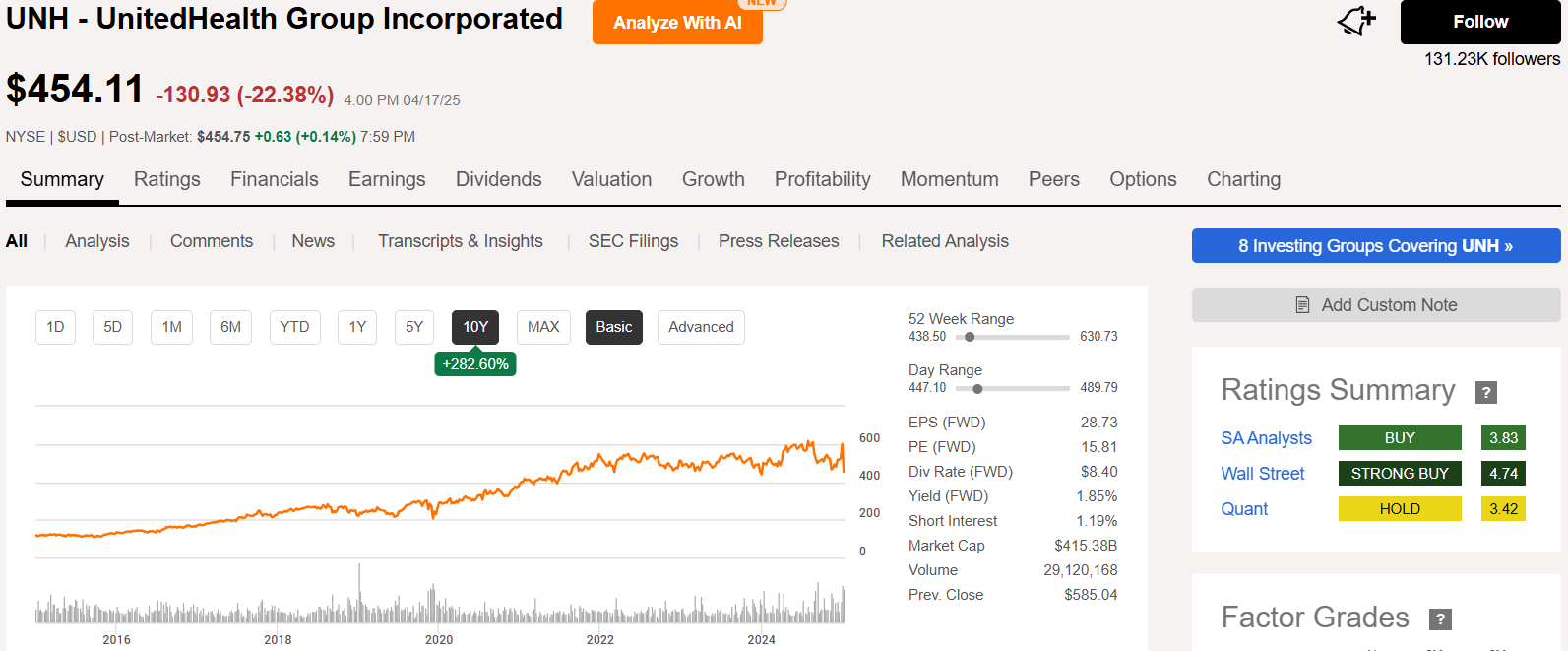Click Analyze With AI button
Viewport: 1568px width, 651px height.
(677, 23)
